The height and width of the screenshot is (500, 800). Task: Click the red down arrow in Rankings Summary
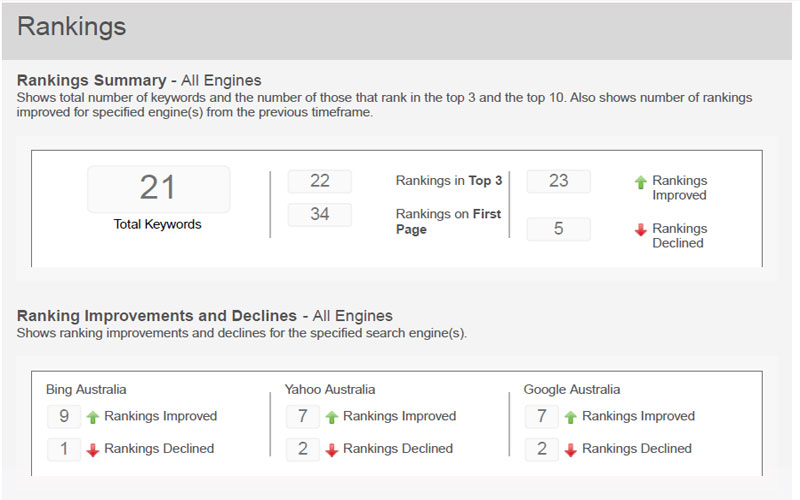(641, 231)
